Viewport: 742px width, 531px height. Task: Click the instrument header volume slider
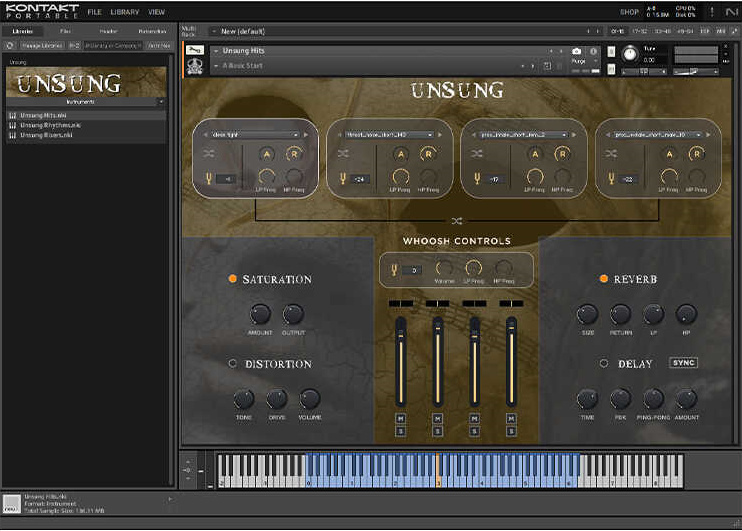695,71
